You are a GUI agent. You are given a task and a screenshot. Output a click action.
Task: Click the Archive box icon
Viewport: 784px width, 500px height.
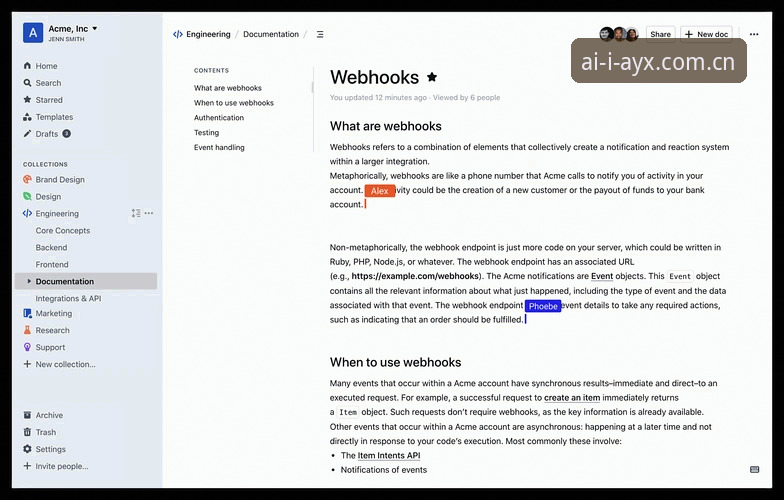coord(27,415)
